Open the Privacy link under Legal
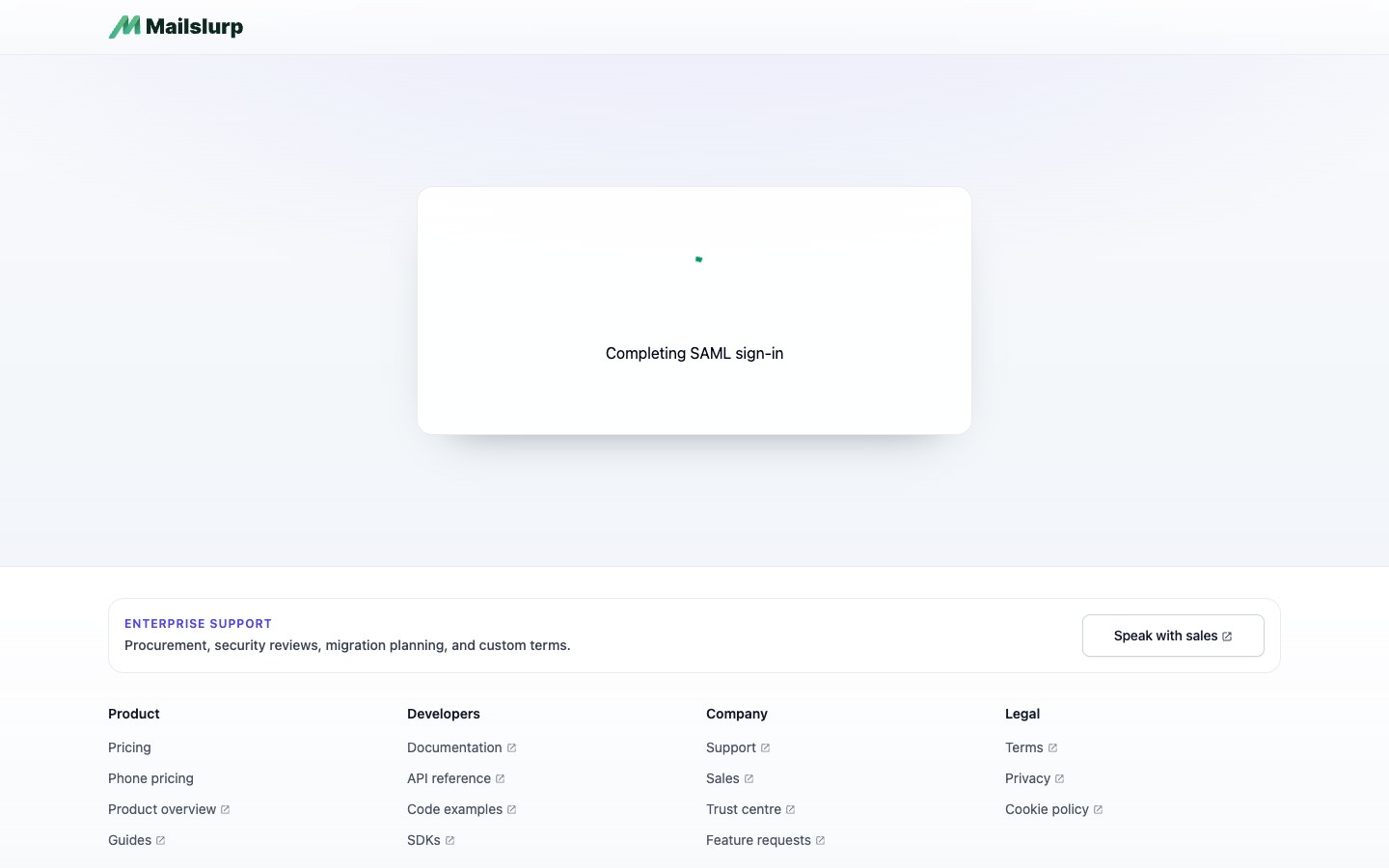Screen dimensions: 1389x868 1035,778
